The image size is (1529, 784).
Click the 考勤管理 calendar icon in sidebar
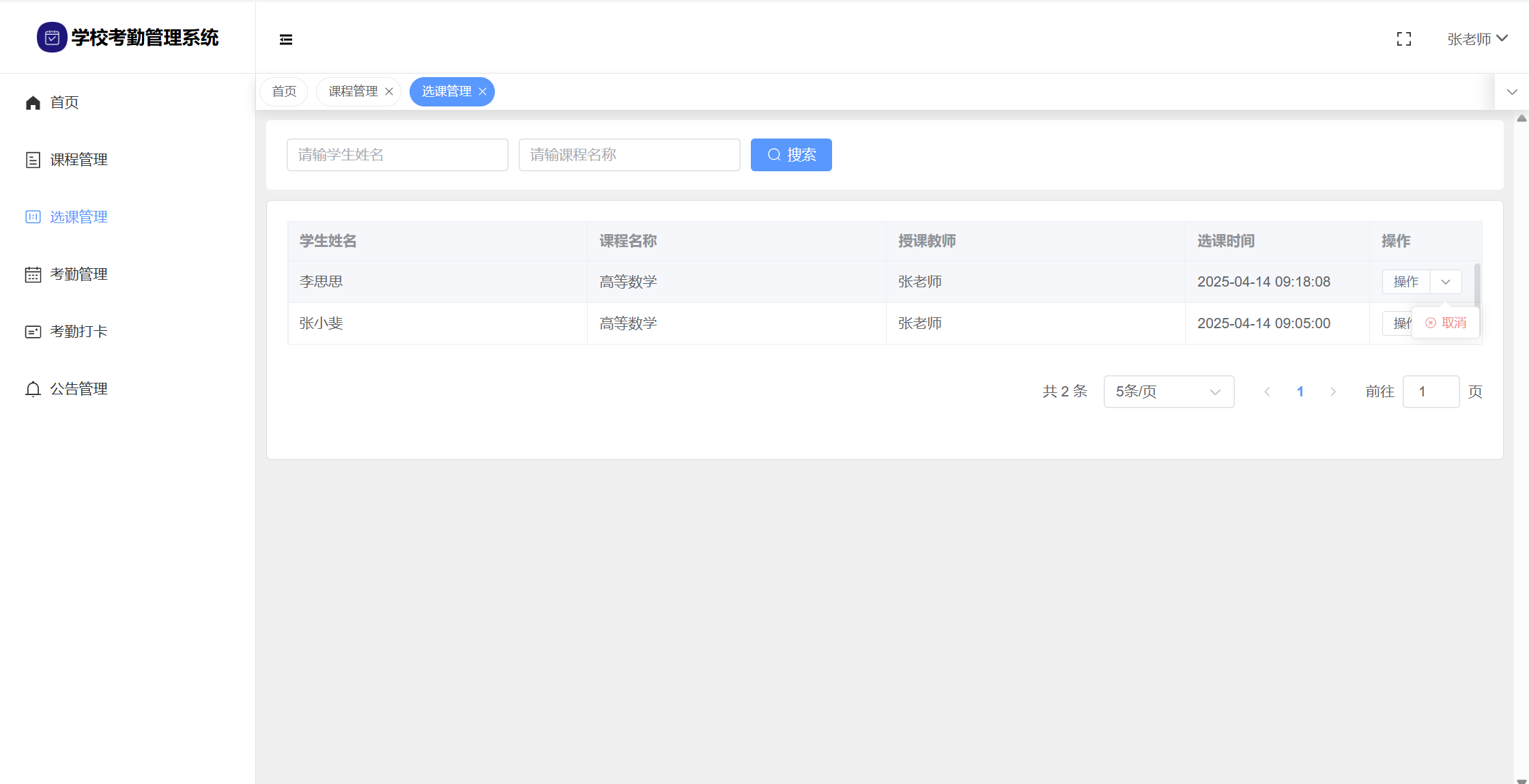tap(33, 274)
